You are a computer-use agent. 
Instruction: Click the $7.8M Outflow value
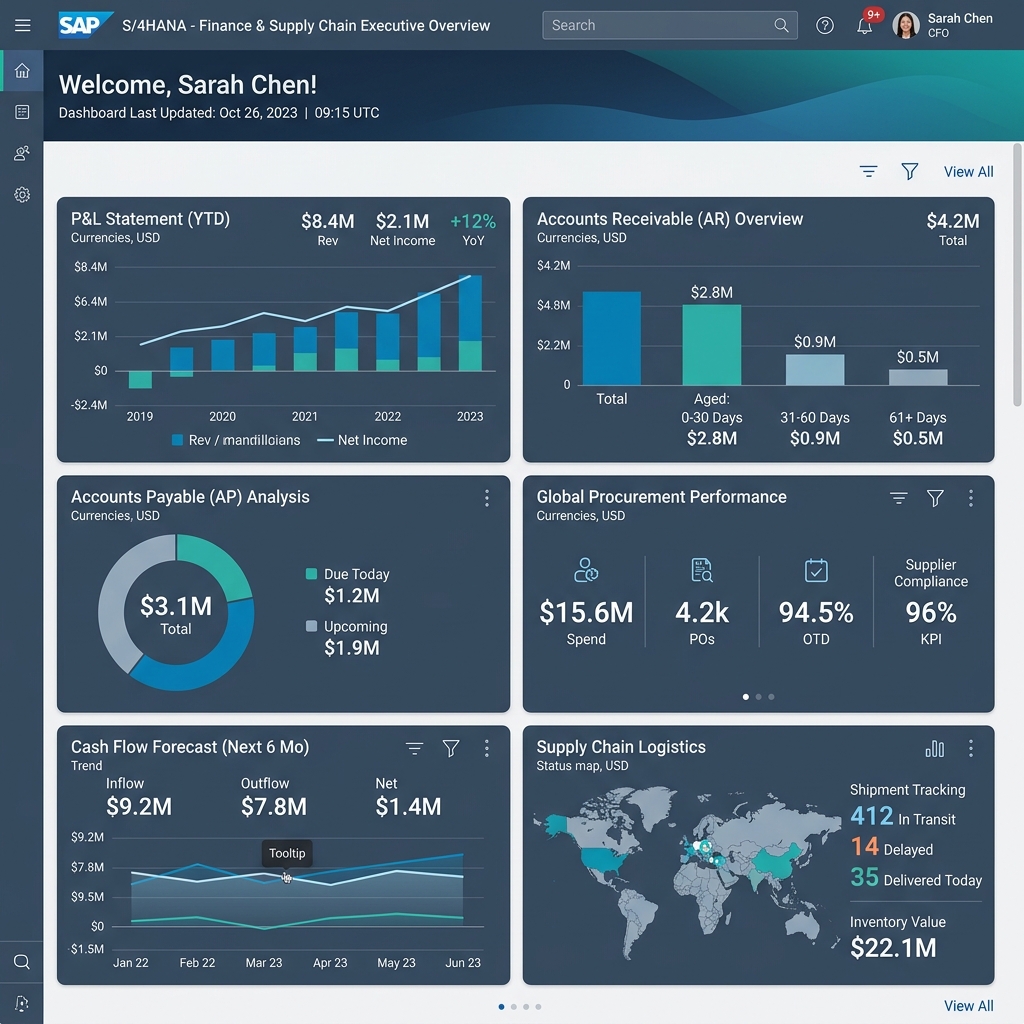(274, 807)
